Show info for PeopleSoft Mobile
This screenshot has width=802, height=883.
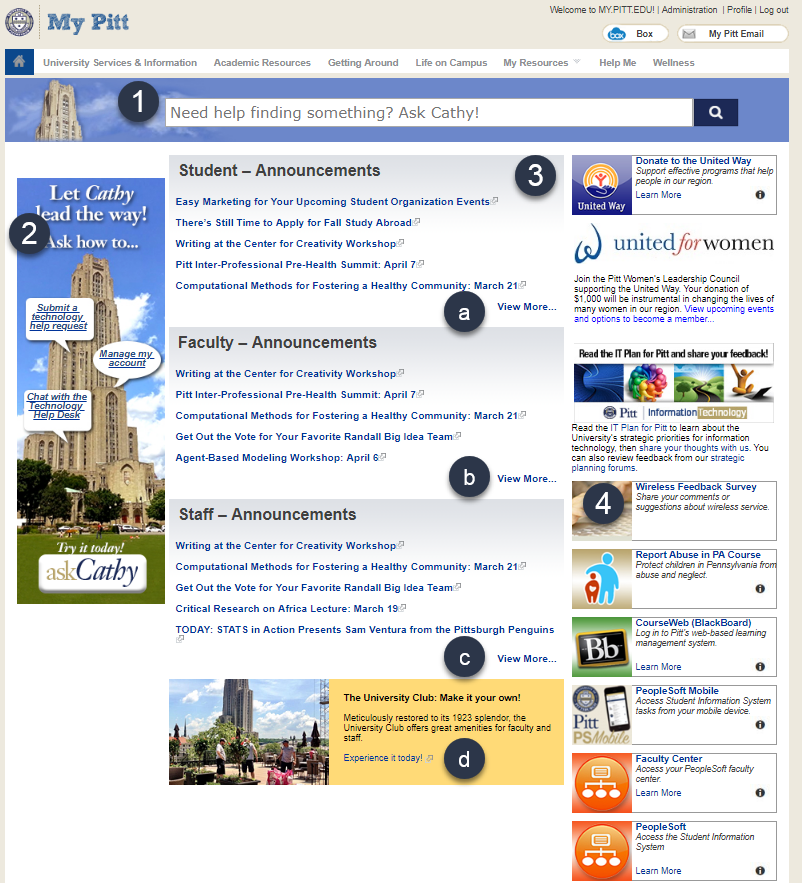[x=760, y=725]
